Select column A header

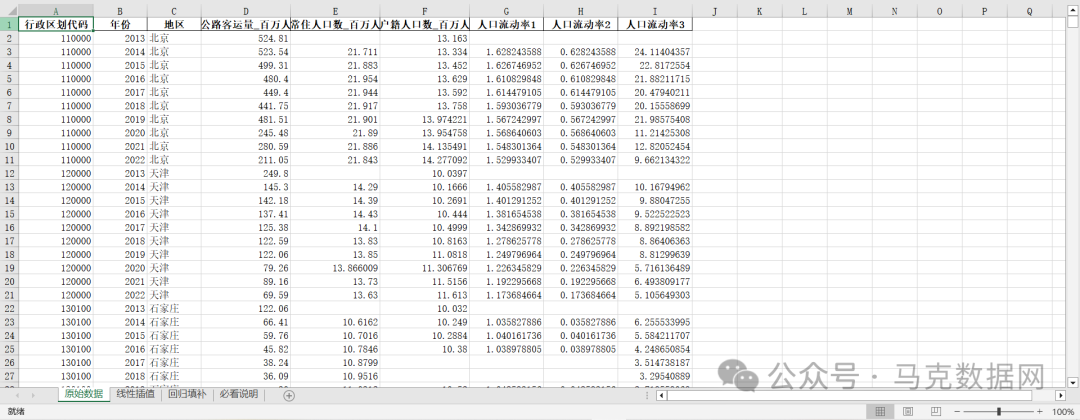56,11
